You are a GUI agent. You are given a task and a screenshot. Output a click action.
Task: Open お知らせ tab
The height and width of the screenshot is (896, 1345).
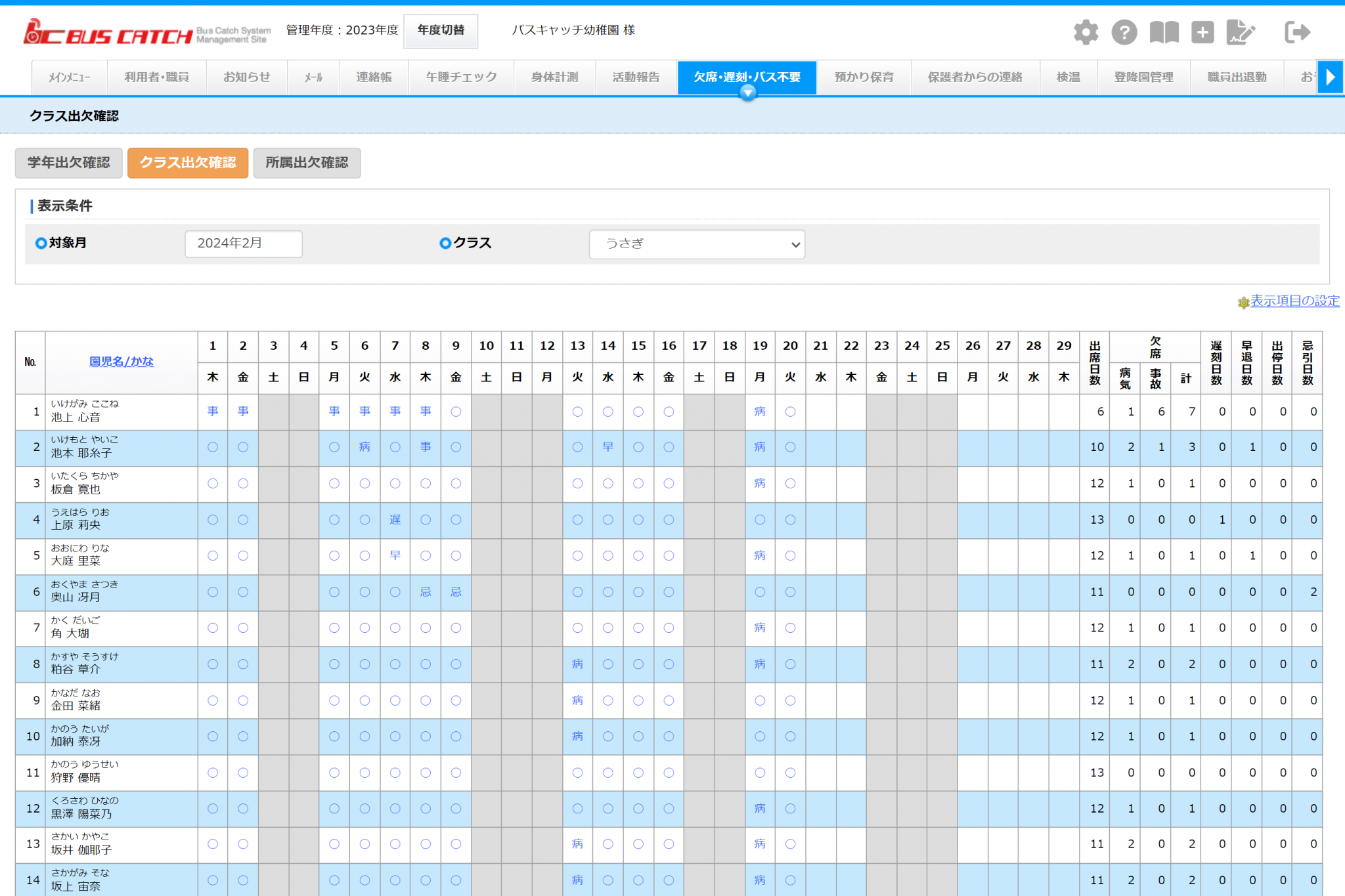pyautogui.click(x=247, y=77)
